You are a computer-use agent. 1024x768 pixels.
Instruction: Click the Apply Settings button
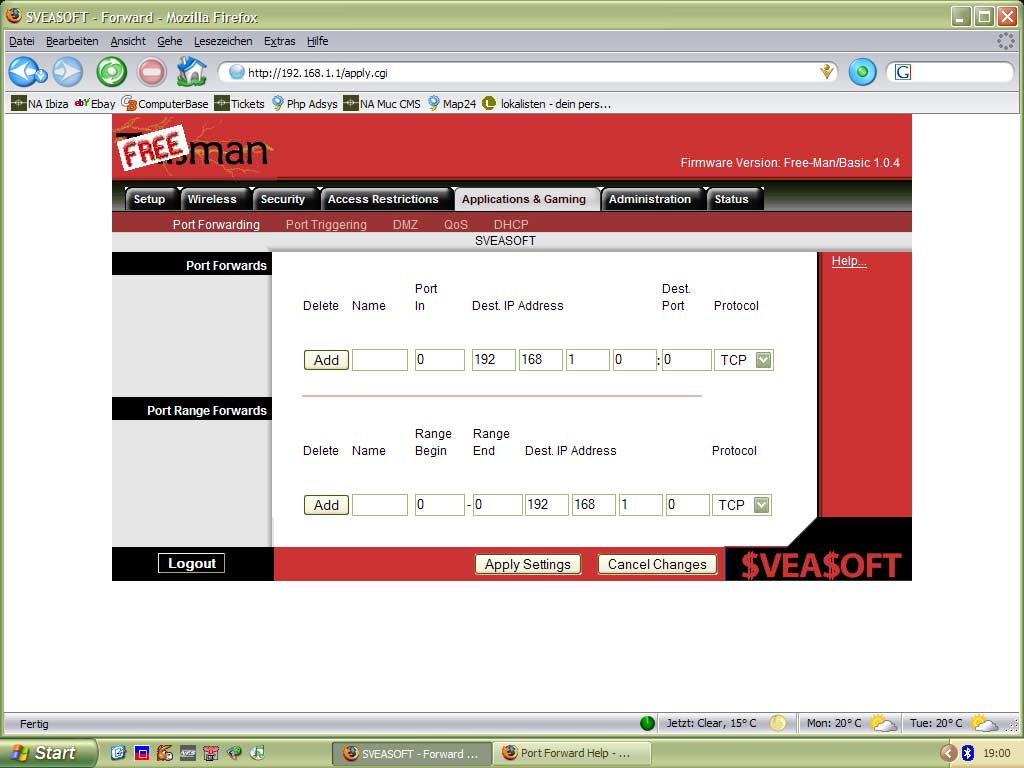click(528, 564)
